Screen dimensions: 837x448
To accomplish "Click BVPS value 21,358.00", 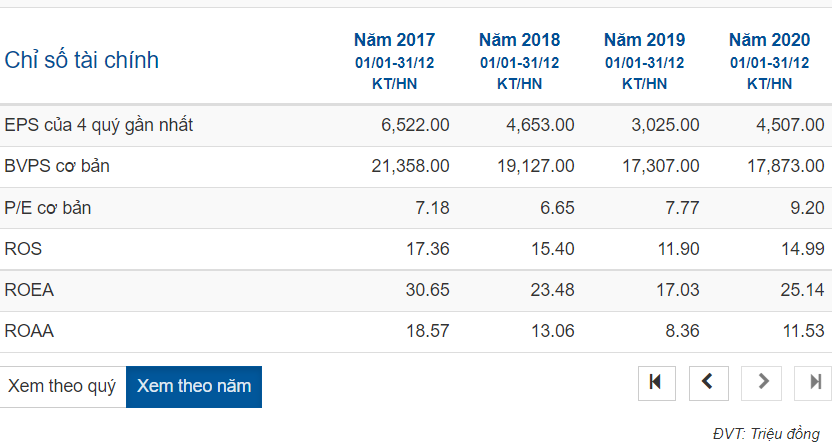I will [410, 166].
